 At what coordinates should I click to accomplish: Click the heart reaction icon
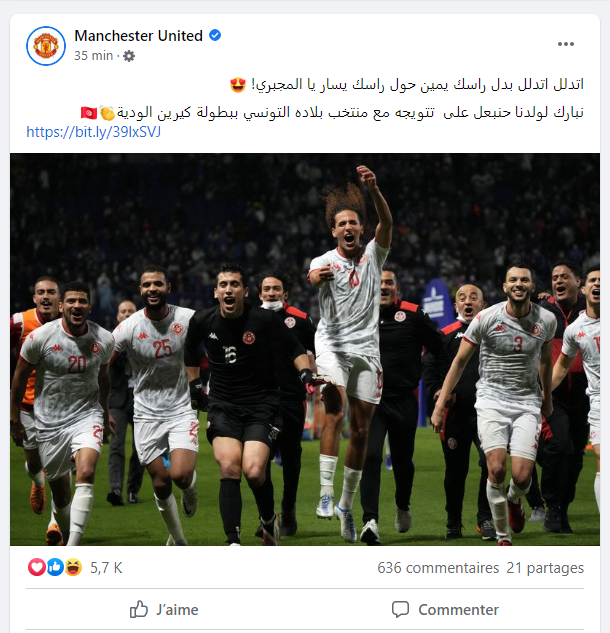pyautogui.click(x=36, y=567)
